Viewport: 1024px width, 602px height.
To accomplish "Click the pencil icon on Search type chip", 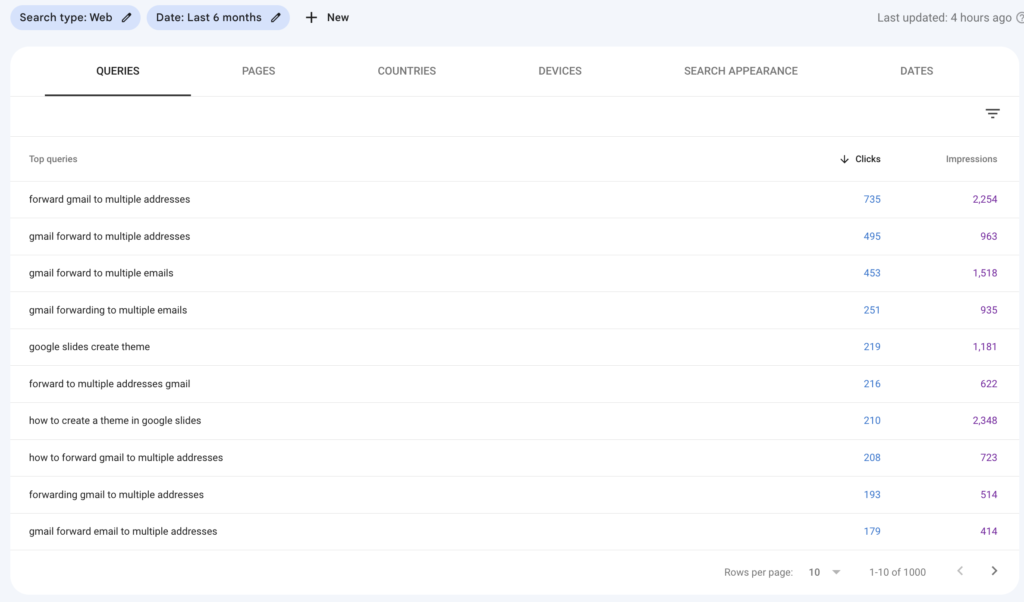I will point(124,17).
